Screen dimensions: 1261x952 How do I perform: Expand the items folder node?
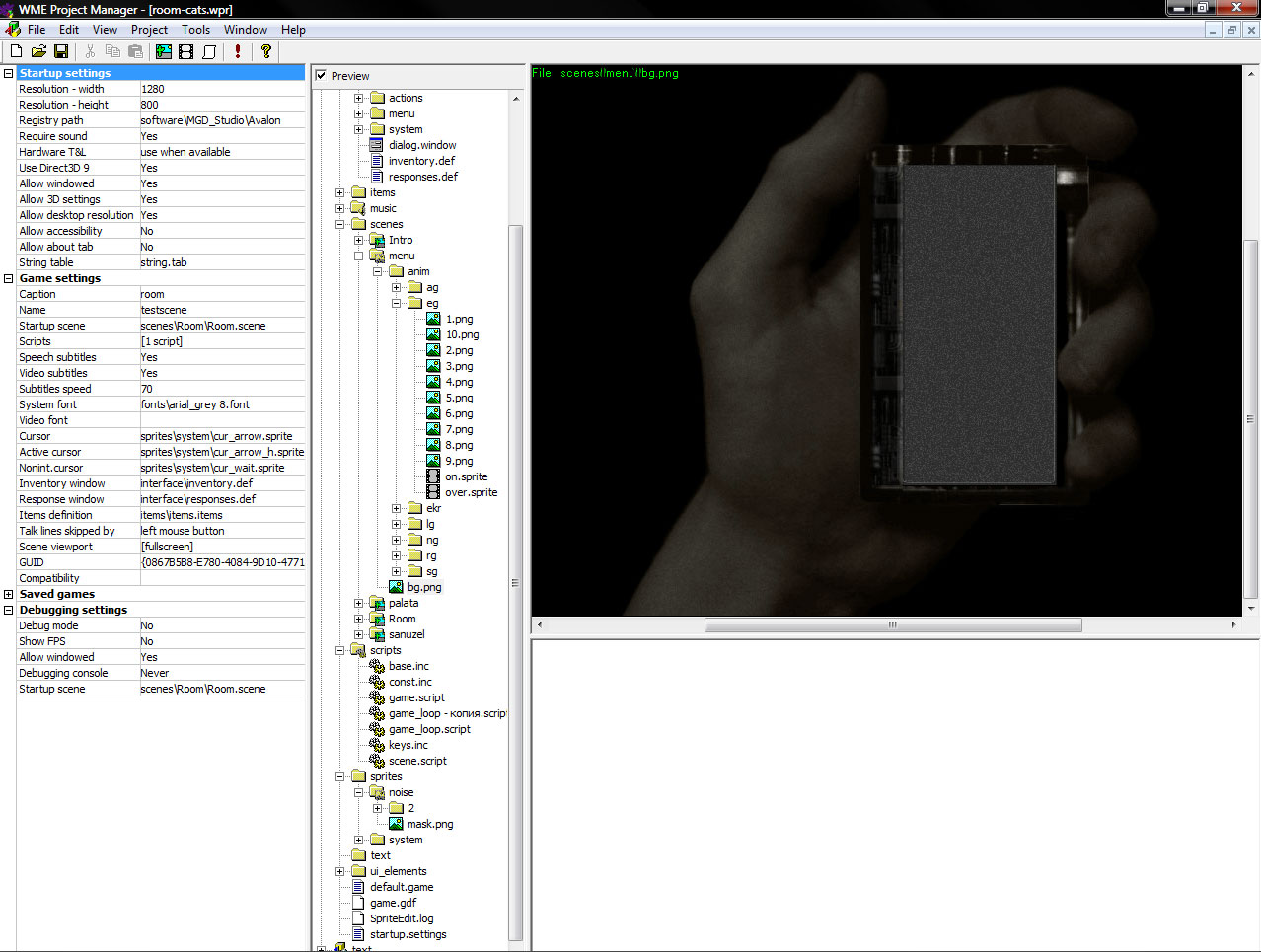point(340,192)
